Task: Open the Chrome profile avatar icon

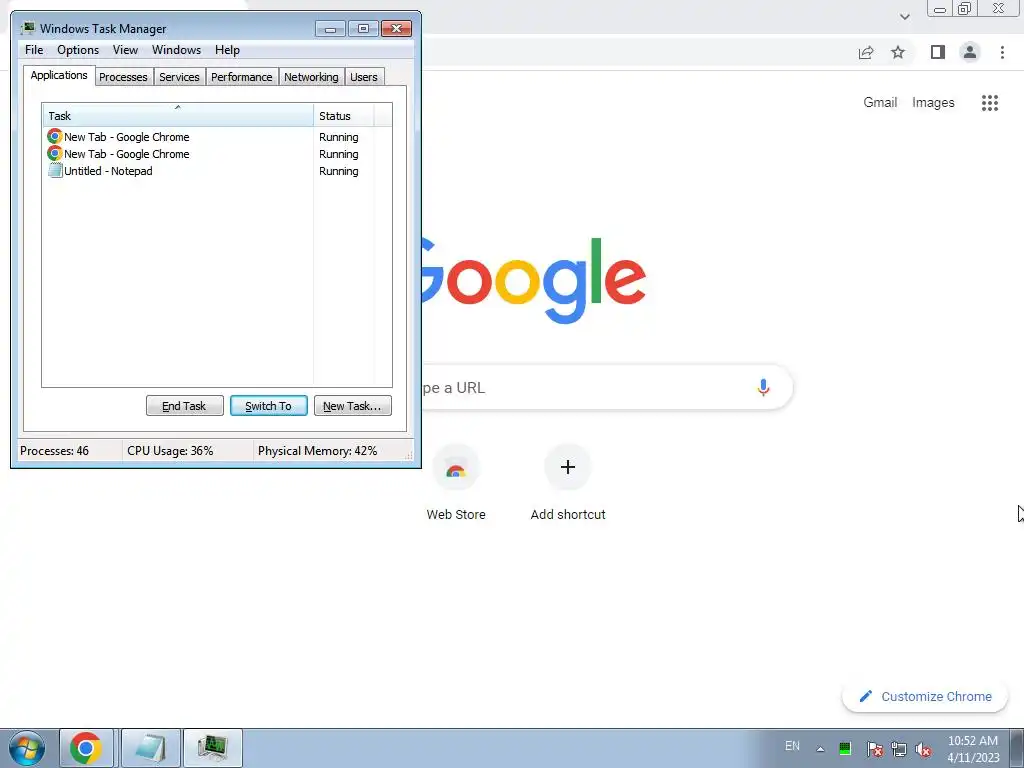Action: 970,52
